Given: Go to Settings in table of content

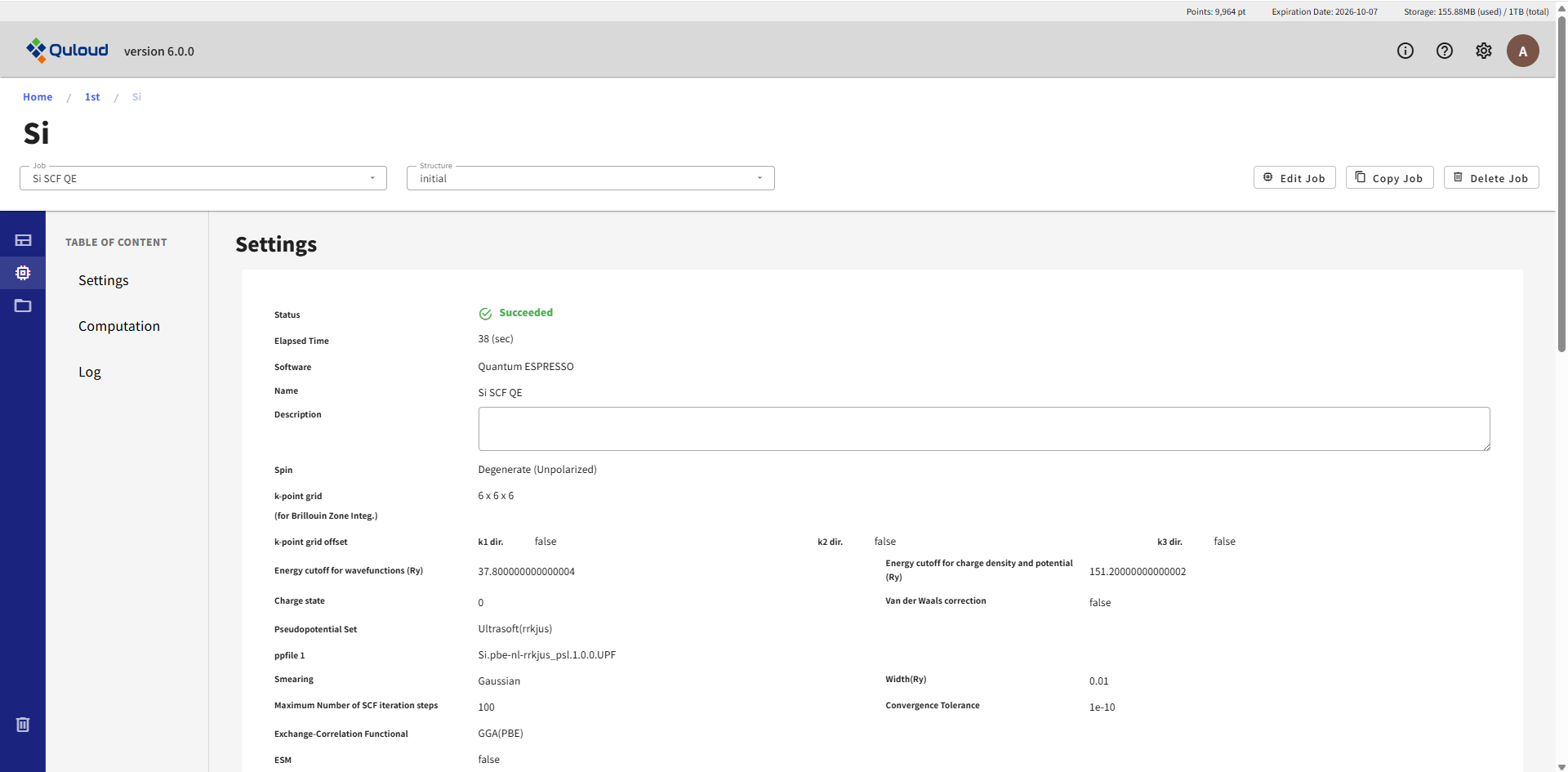Looking at the screenshot, I should [x=104, y=280].
